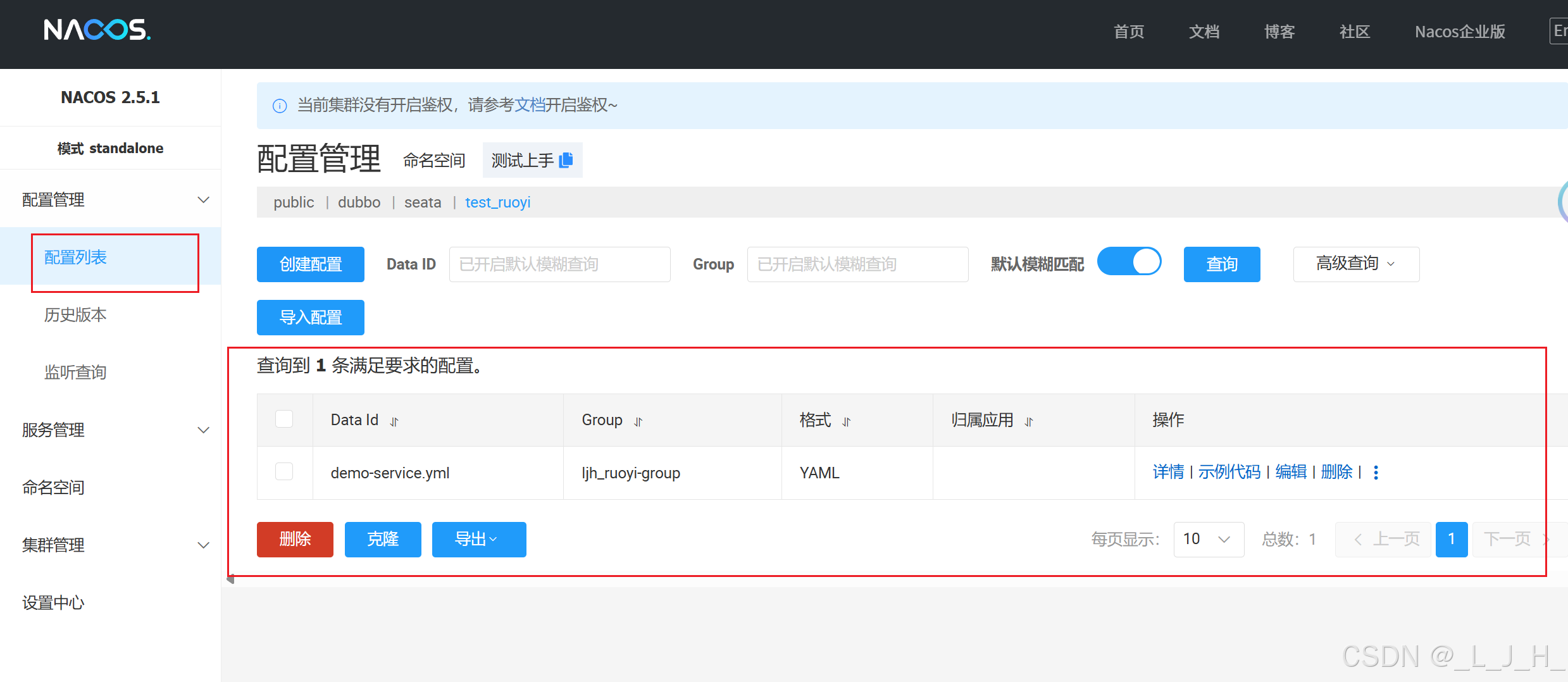Sort by 归属应用 column
Viewport: 1568px width, 682px height.
1029,421
